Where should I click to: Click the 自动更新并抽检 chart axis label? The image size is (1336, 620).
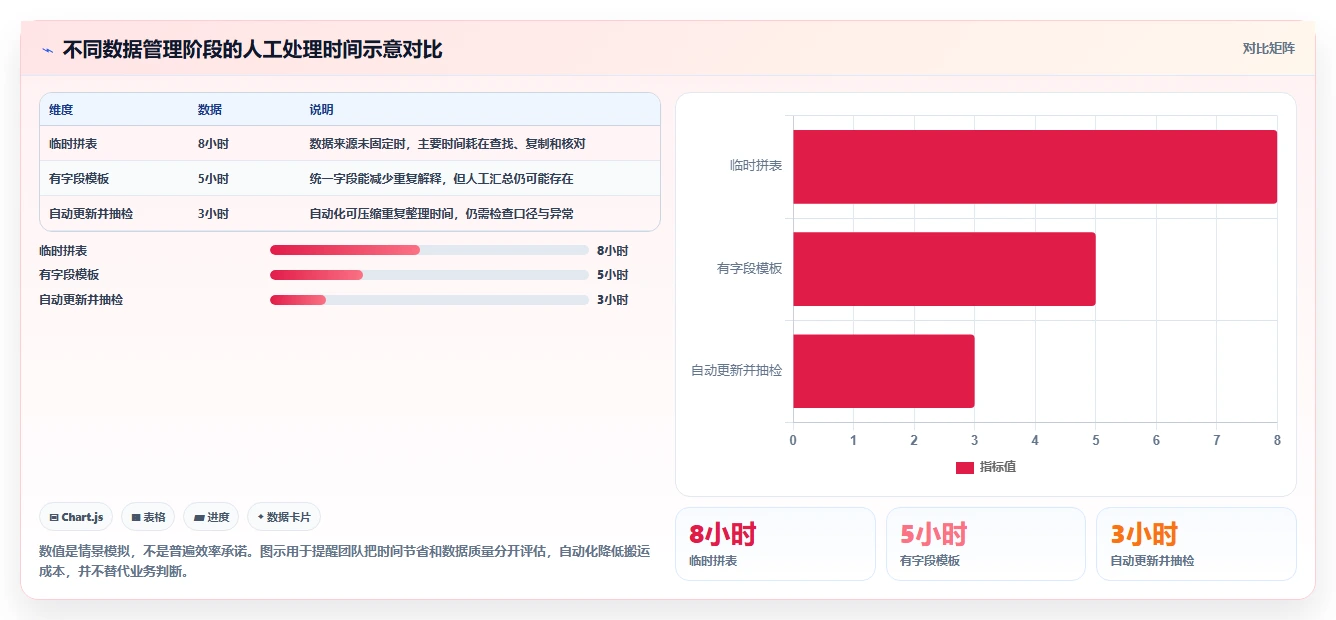pyautogui.click(x=737, y=371)
